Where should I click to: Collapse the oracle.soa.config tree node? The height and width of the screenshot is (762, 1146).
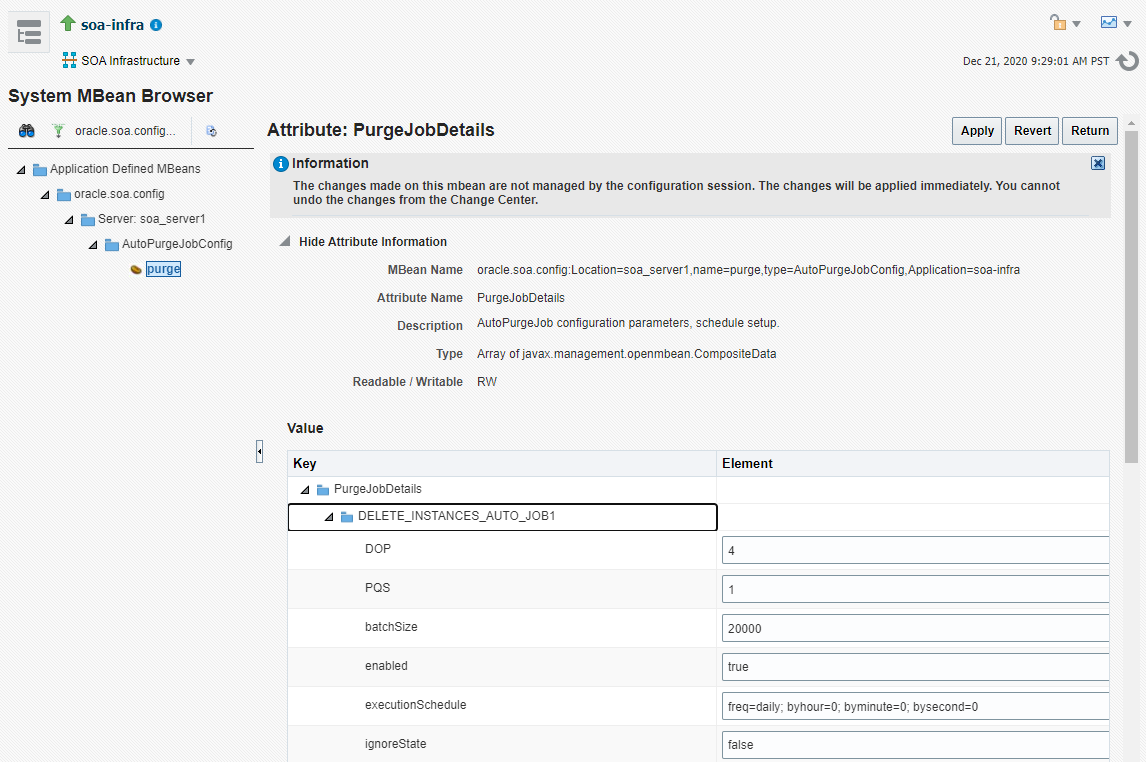[x=45, y=194]
